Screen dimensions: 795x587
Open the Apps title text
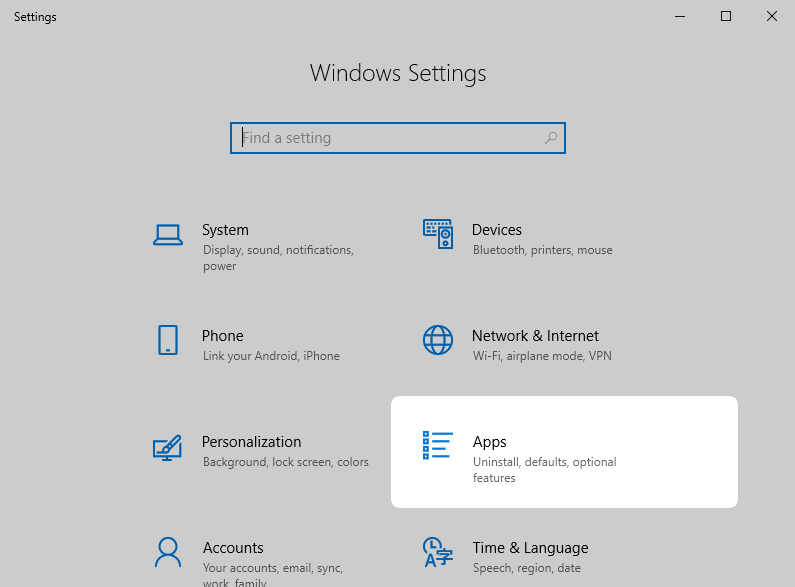pos(490,442)
